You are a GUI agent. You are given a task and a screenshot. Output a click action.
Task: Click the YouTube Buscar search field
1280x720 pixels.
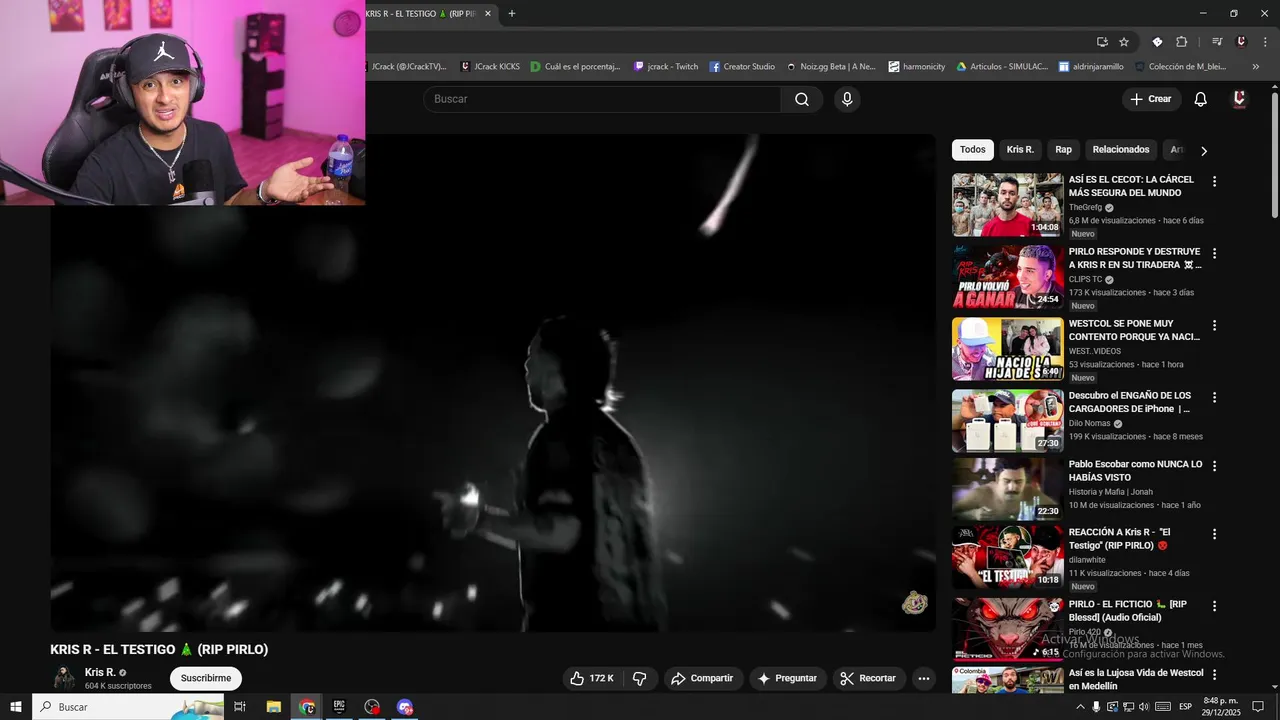tap(602, 99)
